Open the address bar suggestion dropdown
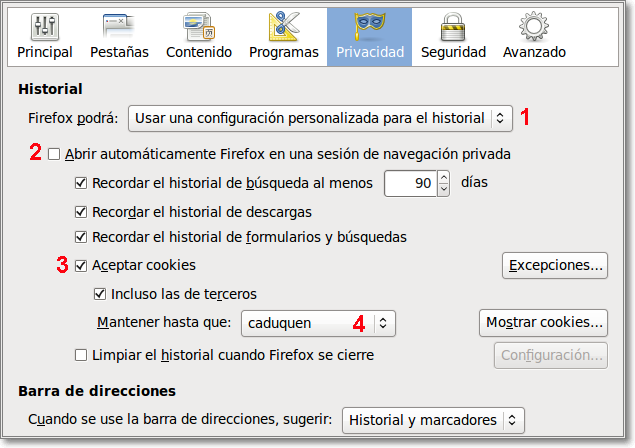Screen dimensions: 635x448 [433, 420]
